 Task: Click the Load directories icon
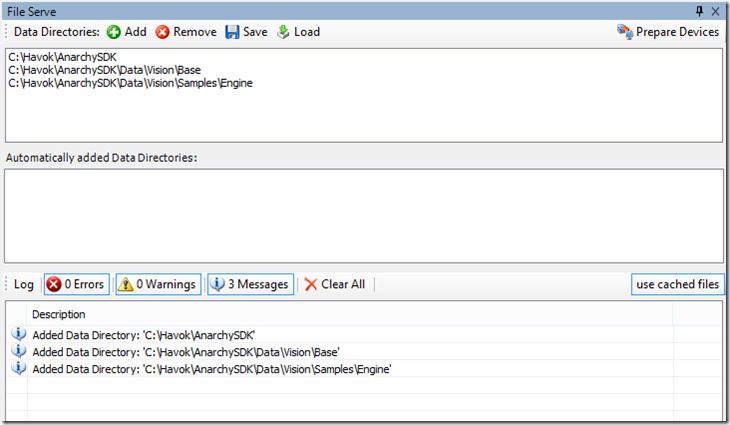tap(283, 32)
